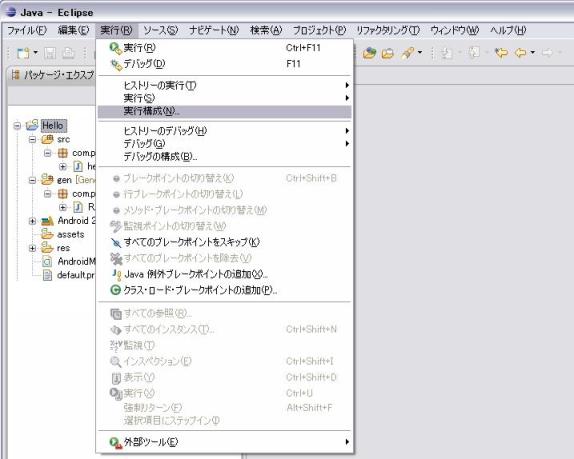
Task: Open the ファイル(F) menu
Action: point(27,30)
